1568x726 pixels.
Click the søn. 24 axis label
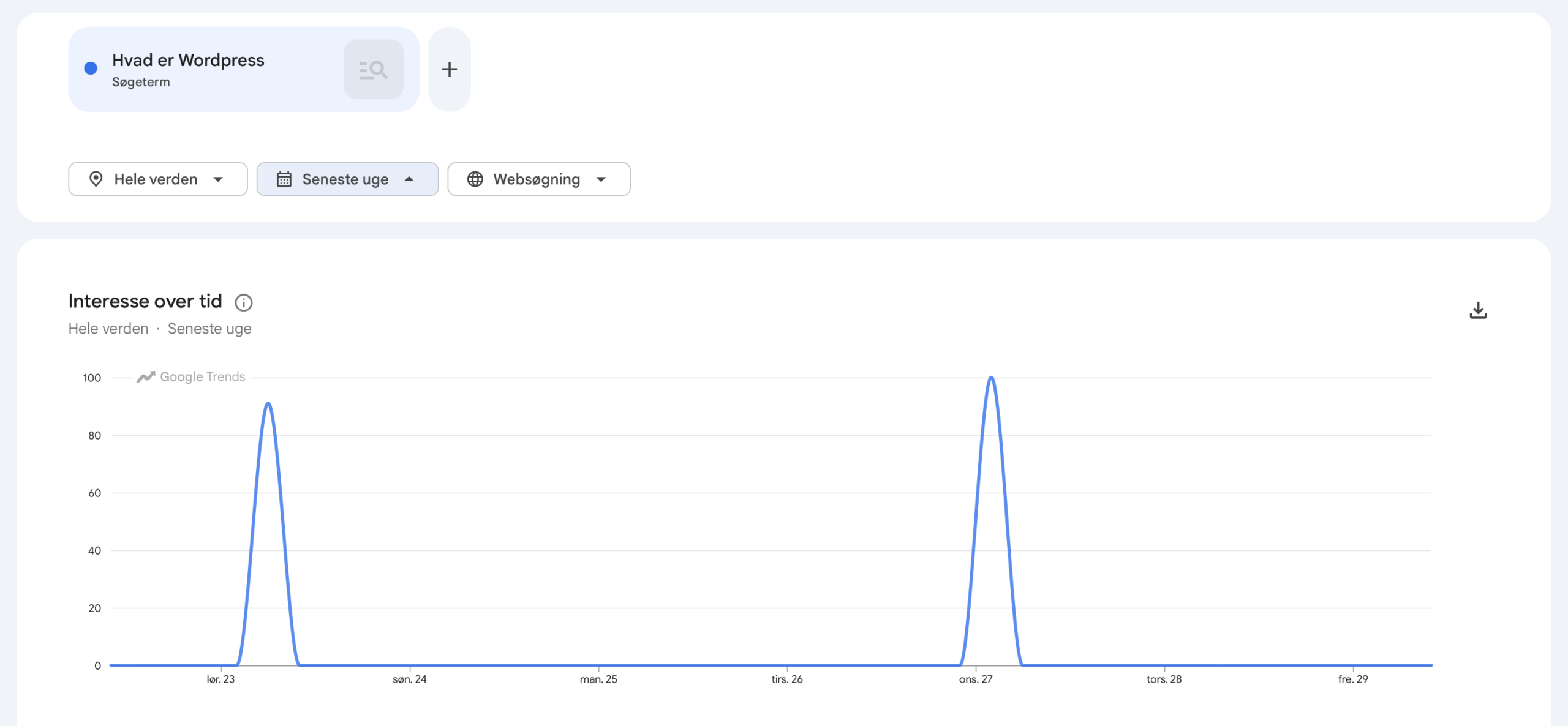pos(410,679)
